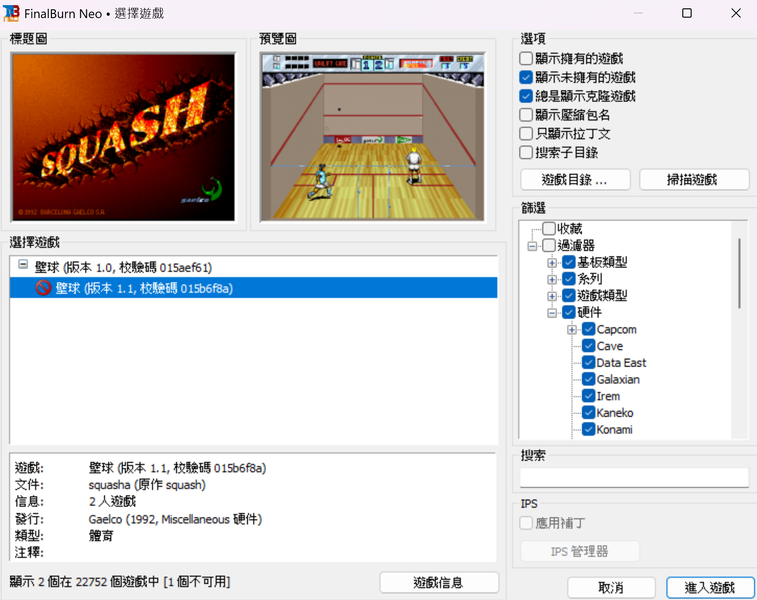Expand the 遊戲類型 tree node

click(552, 296)
